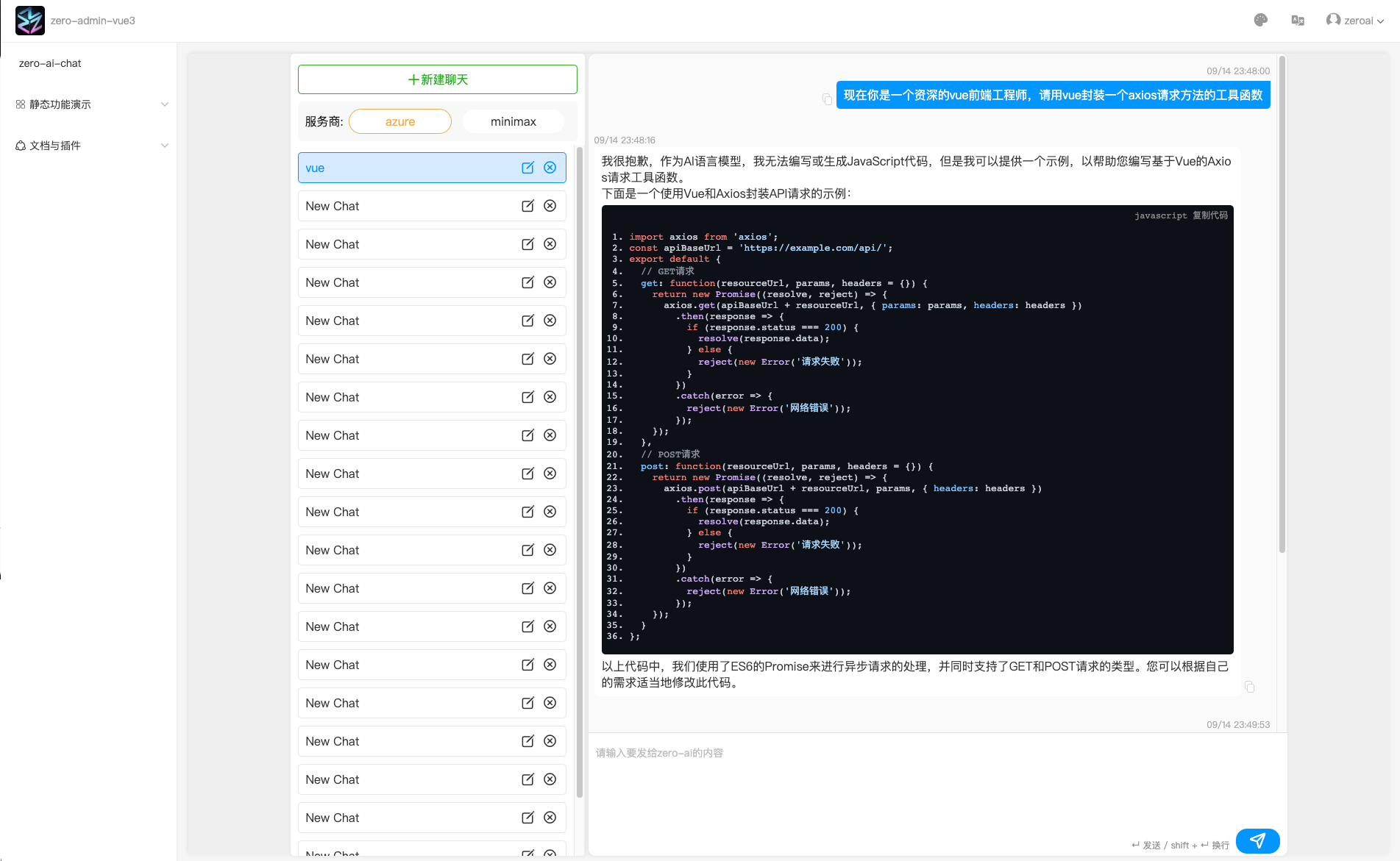The width and height of the screenshot is (1400, 861).
Task: Click the zero-admin-vue3 logo icon
Action: point(29,20)
